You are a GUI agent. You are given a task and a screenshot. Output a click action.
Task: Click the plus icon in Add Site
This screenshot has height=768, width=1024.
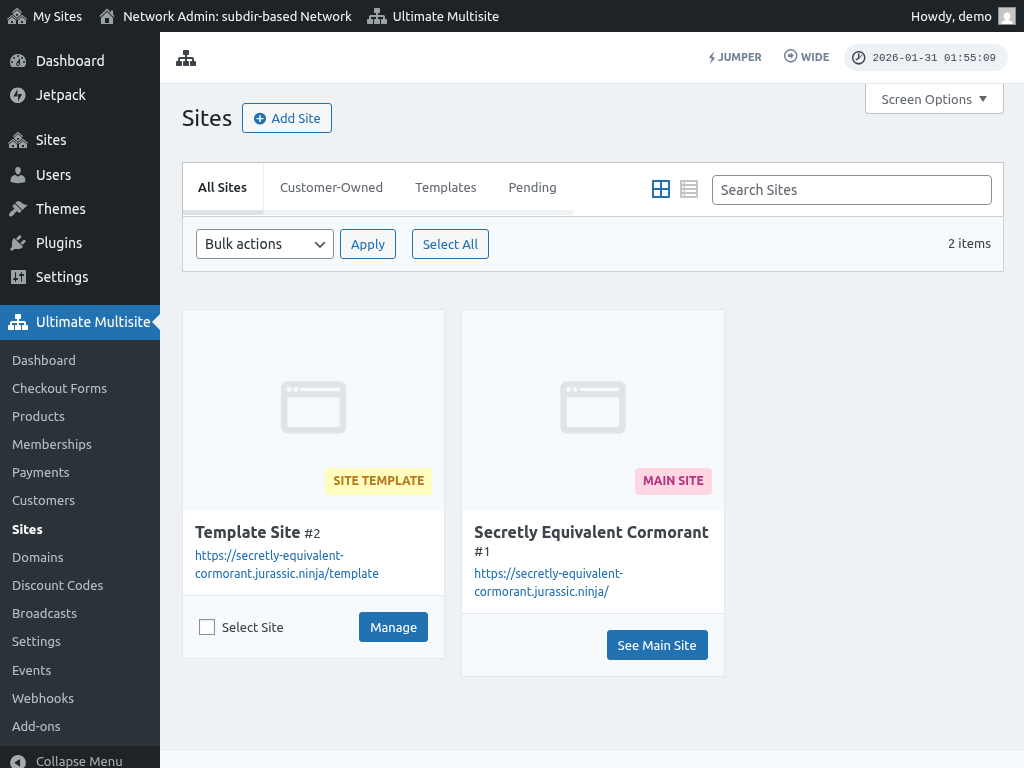tap(260, 118)
